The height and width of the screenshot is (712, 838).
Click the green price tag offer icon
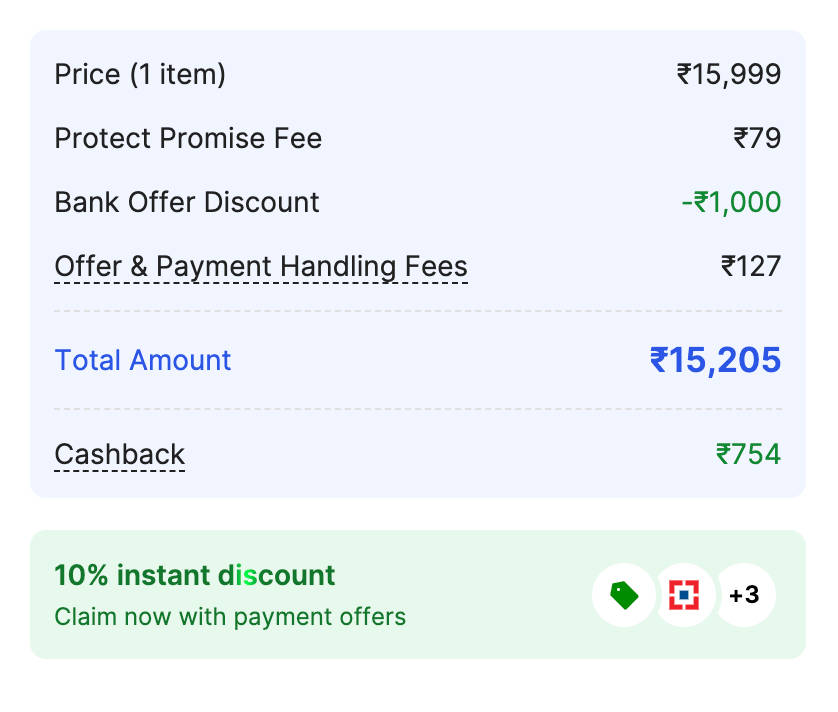pos(624,595)
